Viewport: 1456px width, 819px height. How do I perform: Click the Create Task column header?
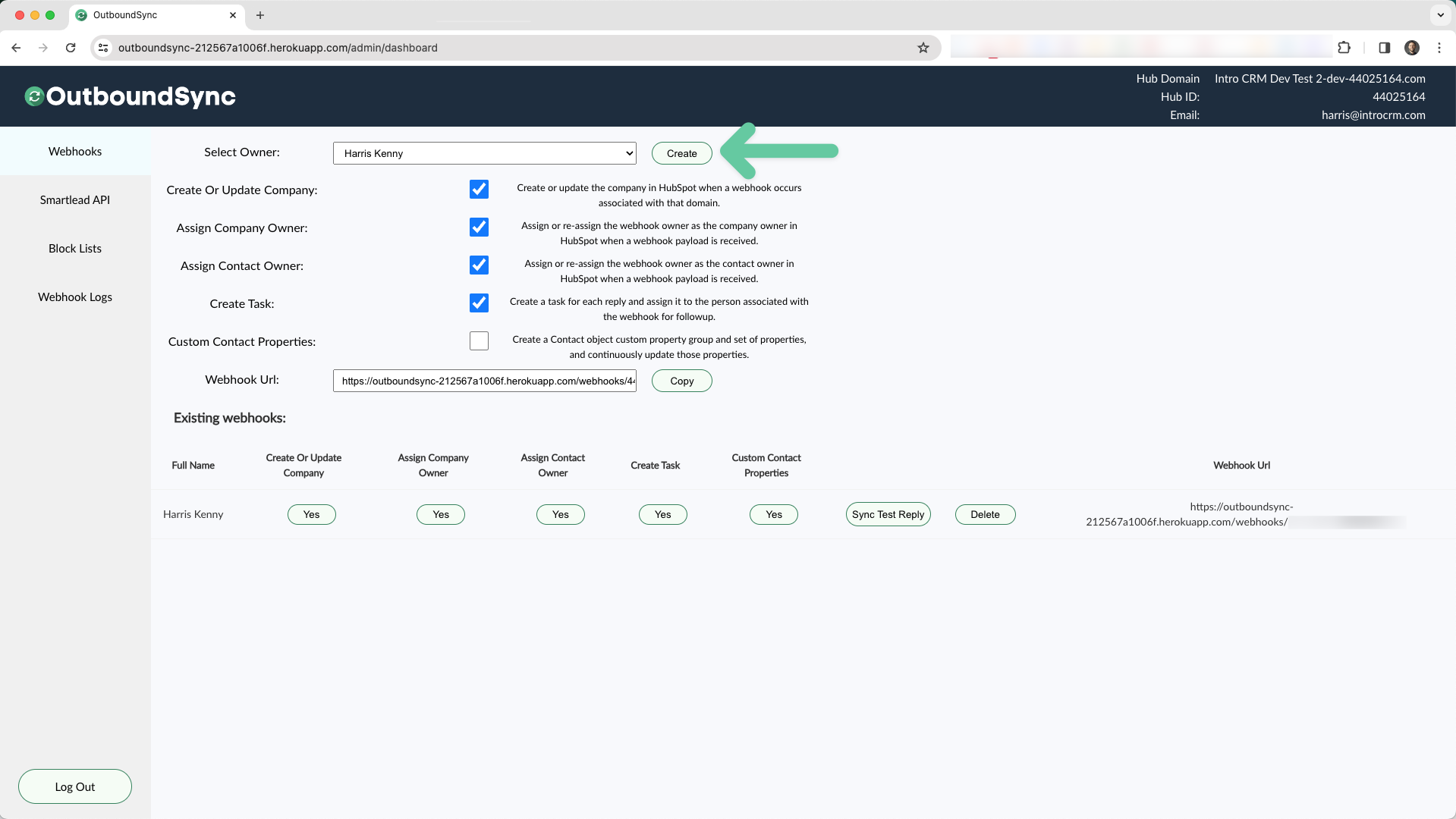(x=656, y=466)
